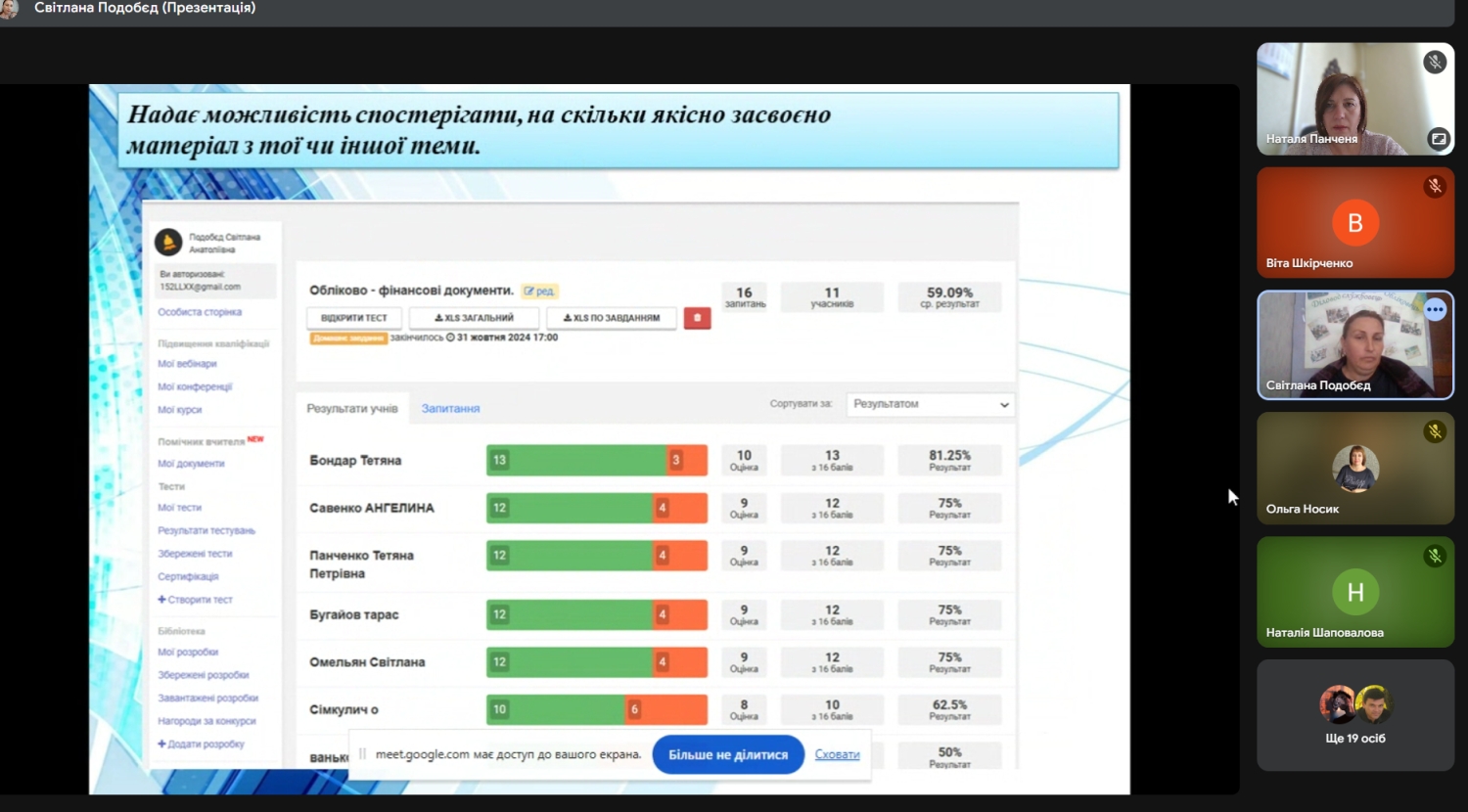Open Особиста сторінка in the sidebar
This screenshot has height=812, width=1468.
(x=200, y=312)
